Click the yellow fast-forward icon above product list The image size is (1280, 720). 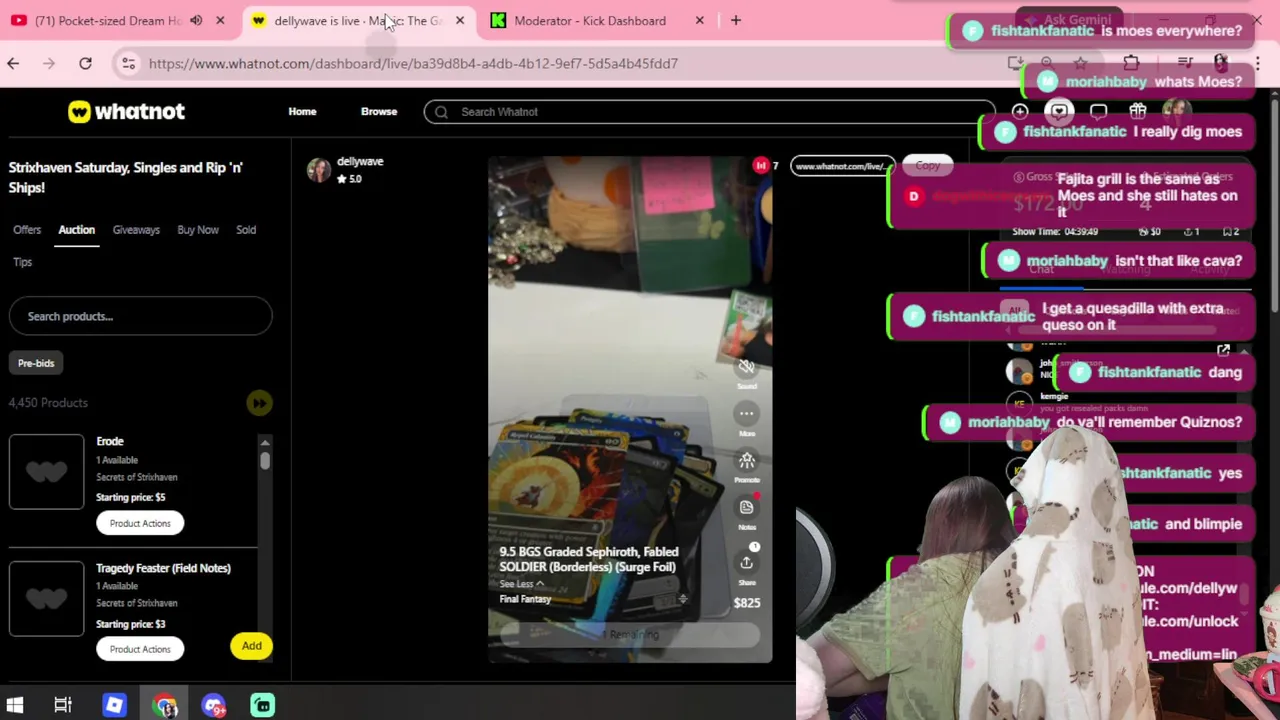(259, 403)
